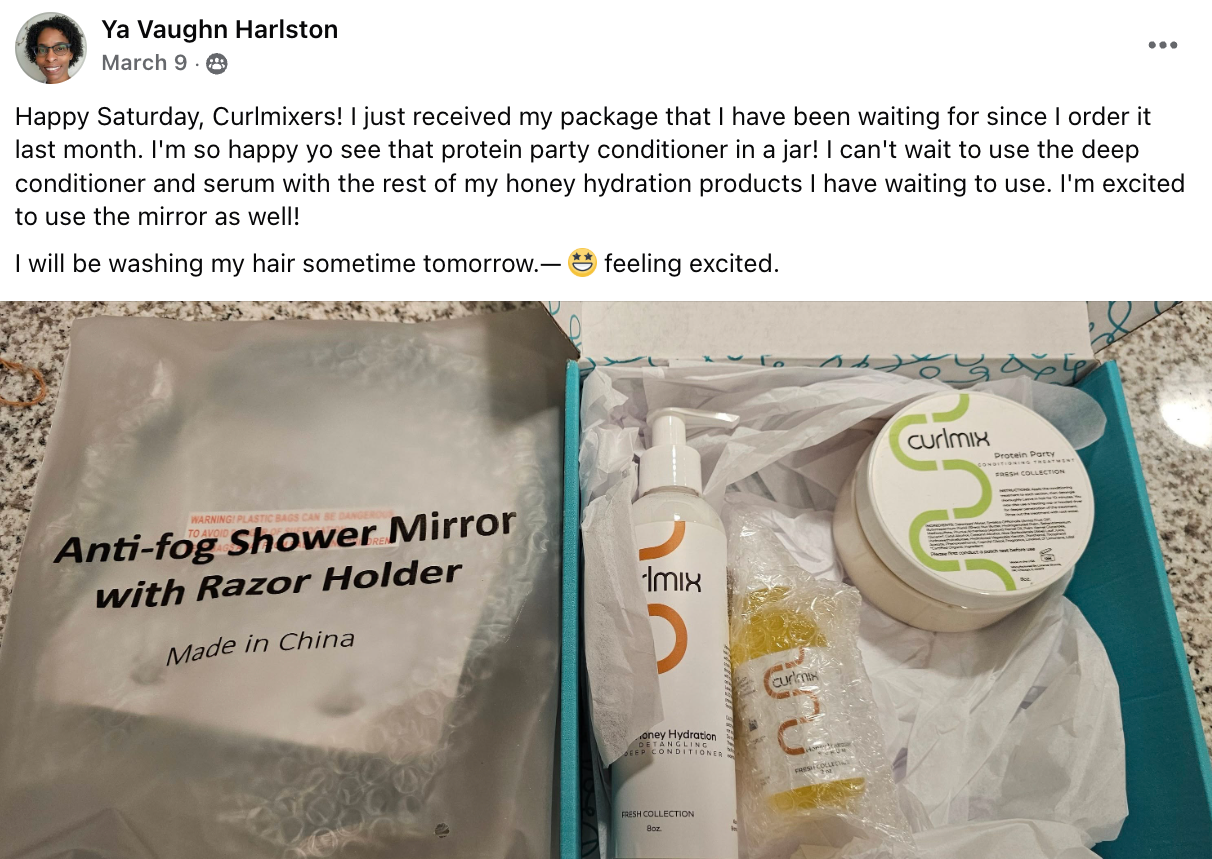1212x859 pixels.
Task: Open the post photo of the package
Action: coord(606,580)
